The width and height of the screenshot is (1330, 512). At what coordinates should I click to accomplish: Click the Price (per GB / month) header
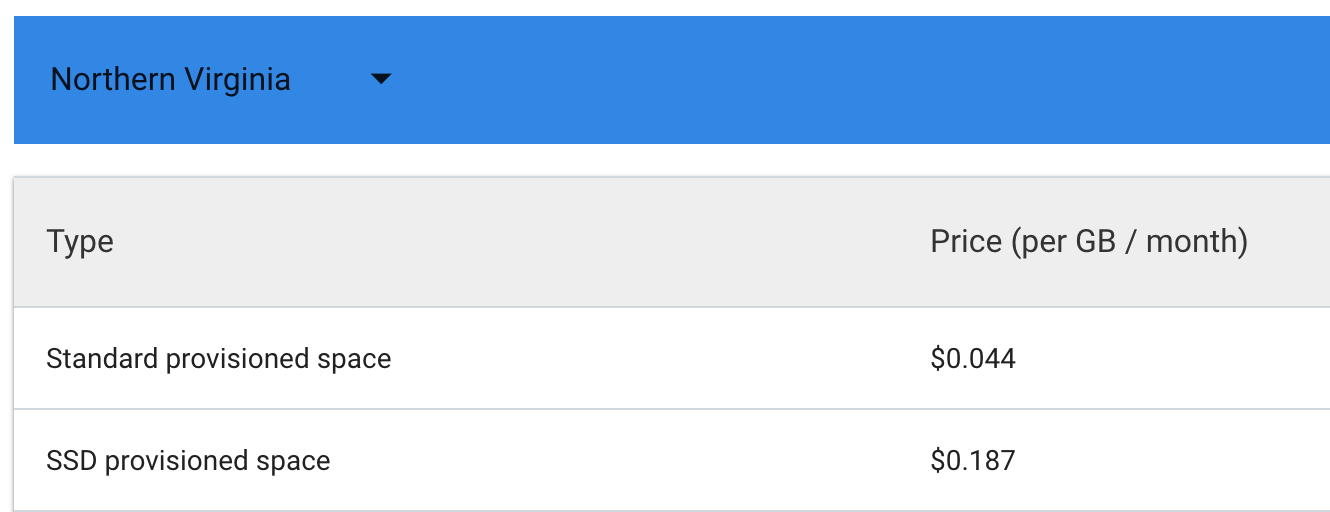(x=1088, y=242)
